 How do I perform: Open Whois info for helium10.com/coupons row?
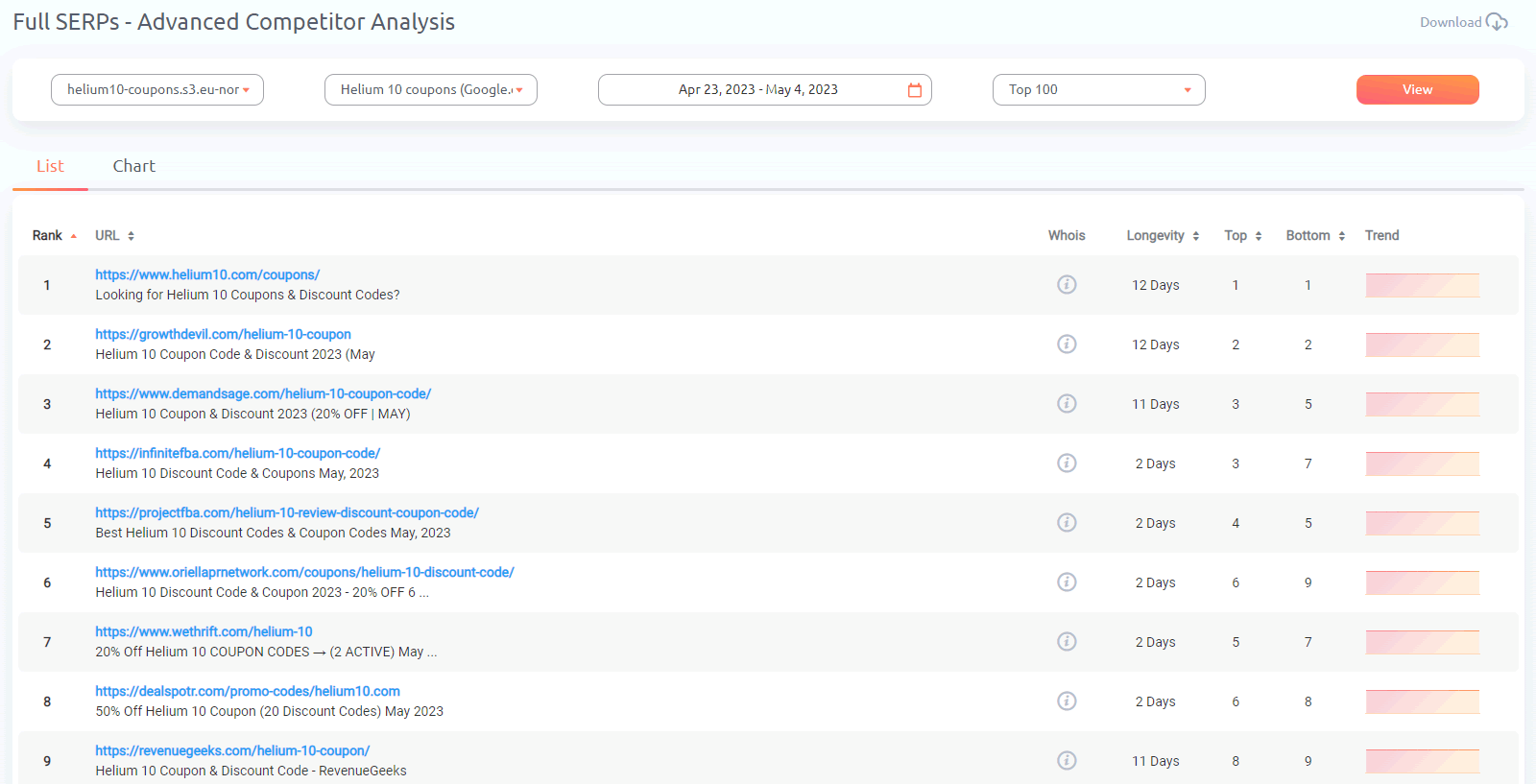(1067, 285)
